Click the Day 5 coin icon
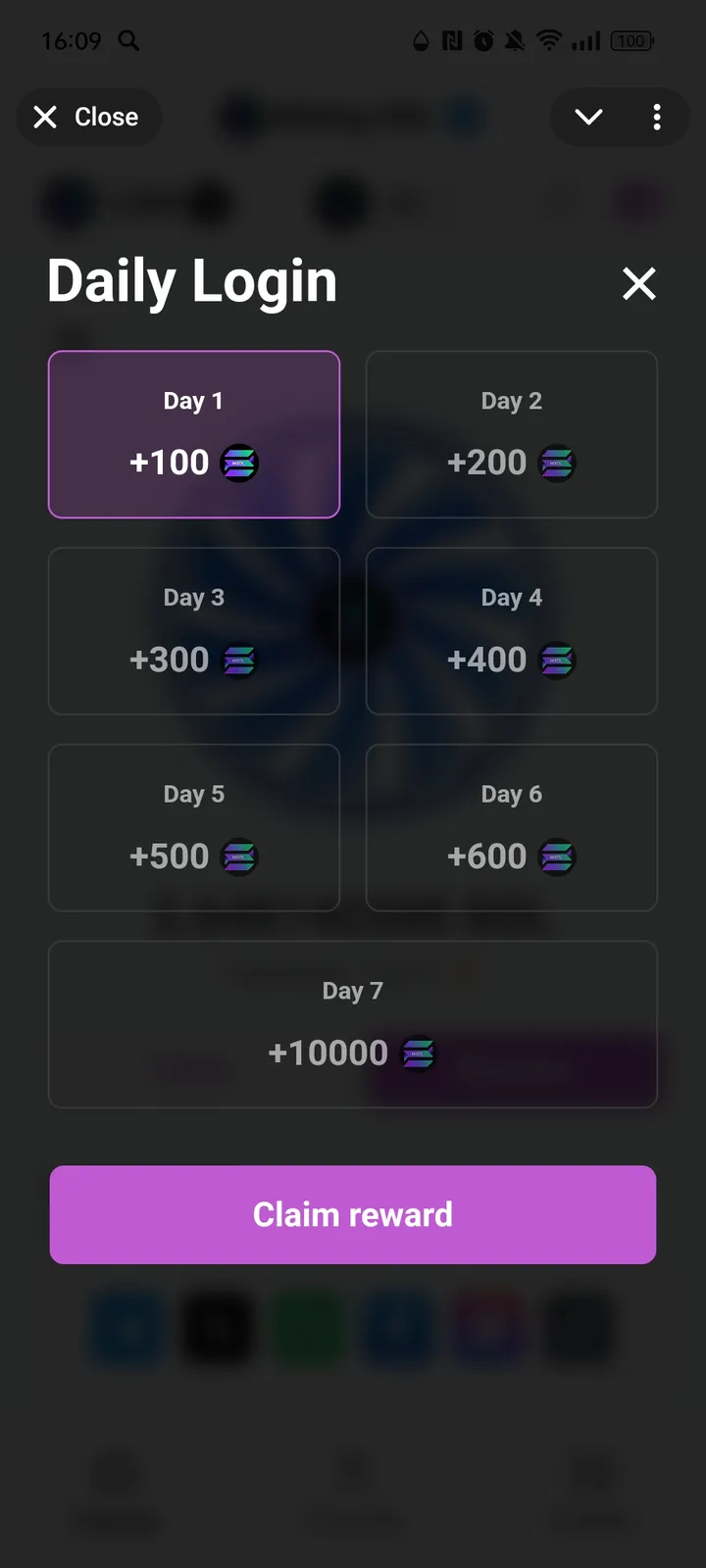The width and height of the screenshot is (706, 1568). click(239, 857)
